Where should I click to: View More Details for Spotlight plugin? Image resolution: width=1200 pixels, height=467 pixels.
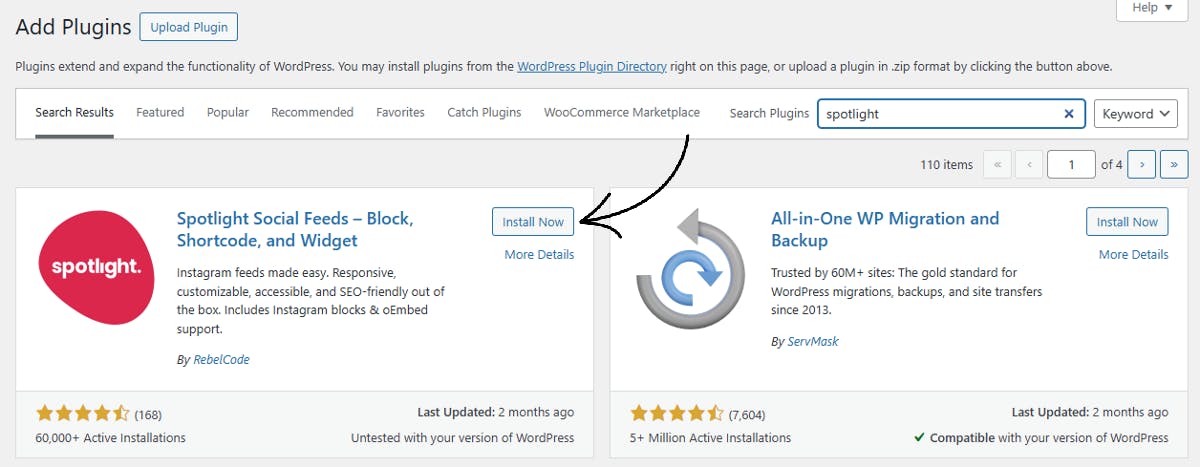point(539,255)
